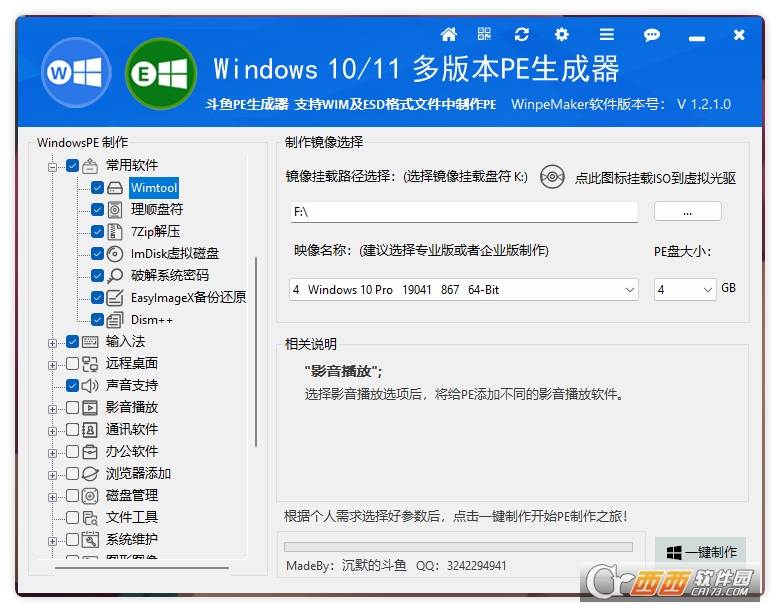Click the creation progress bar
780x612 pixels.
458,547
